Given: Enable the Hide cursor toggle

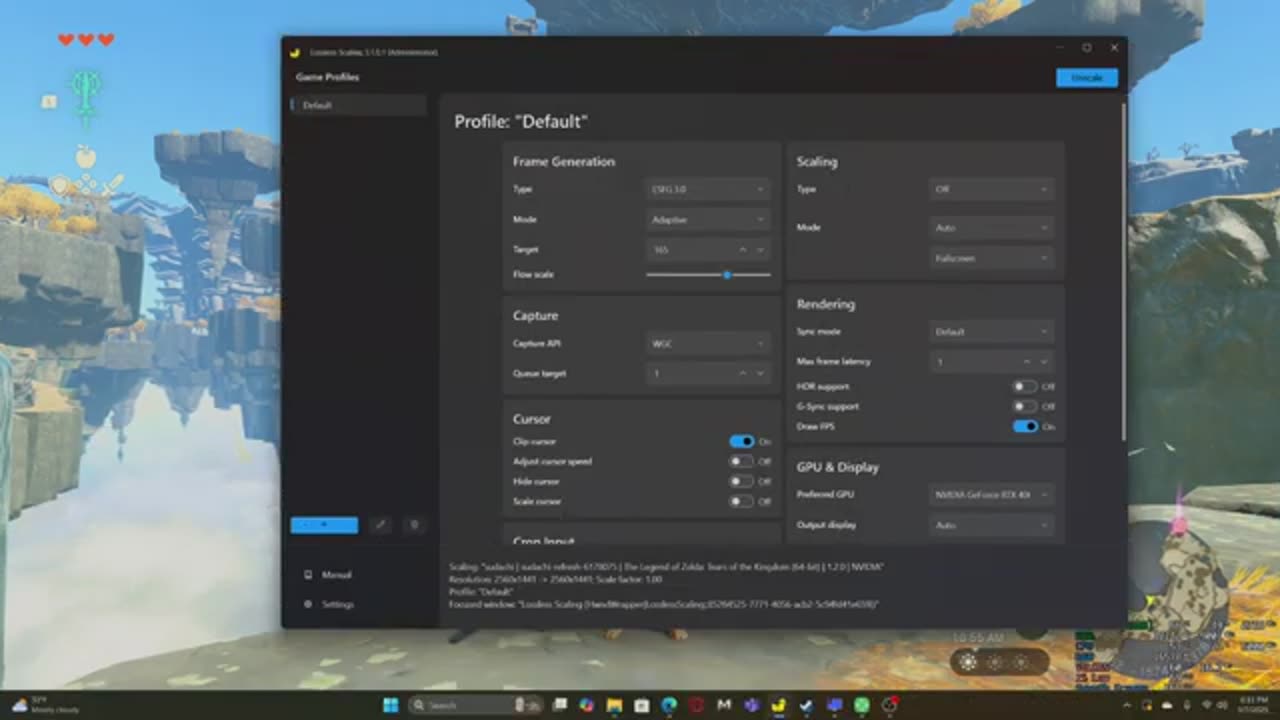Looking at the screenshot, I should (x=741, y=481).
